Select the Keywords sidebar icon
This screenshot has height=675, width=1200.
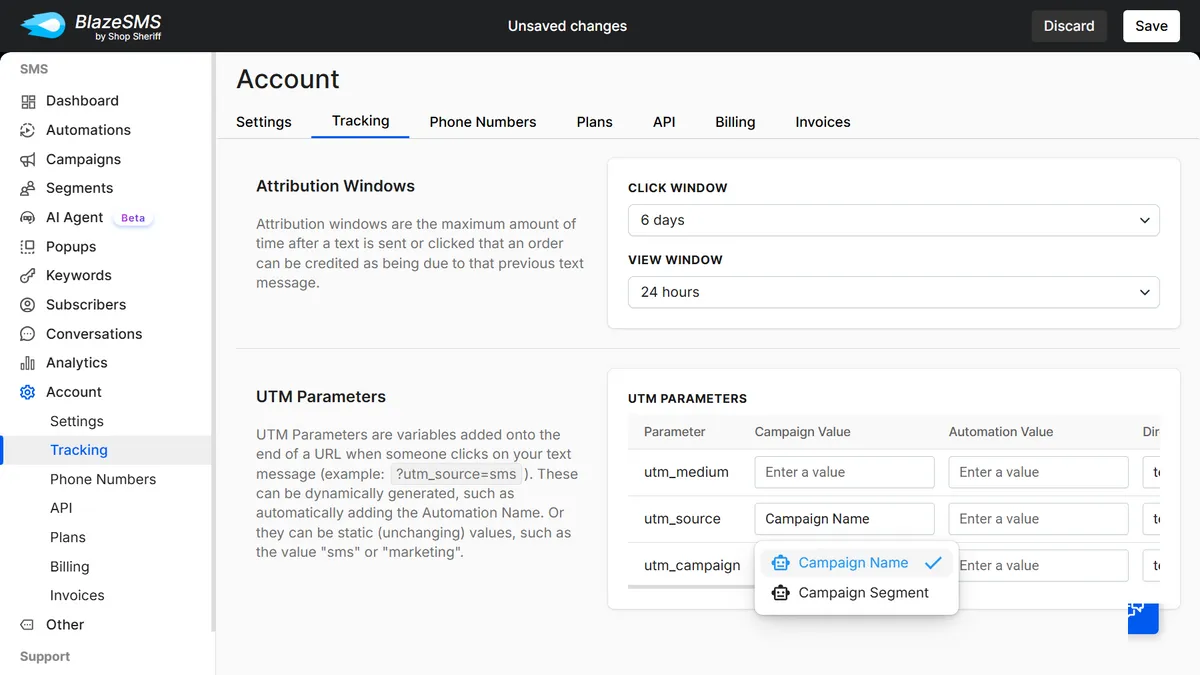coord(28,275)
